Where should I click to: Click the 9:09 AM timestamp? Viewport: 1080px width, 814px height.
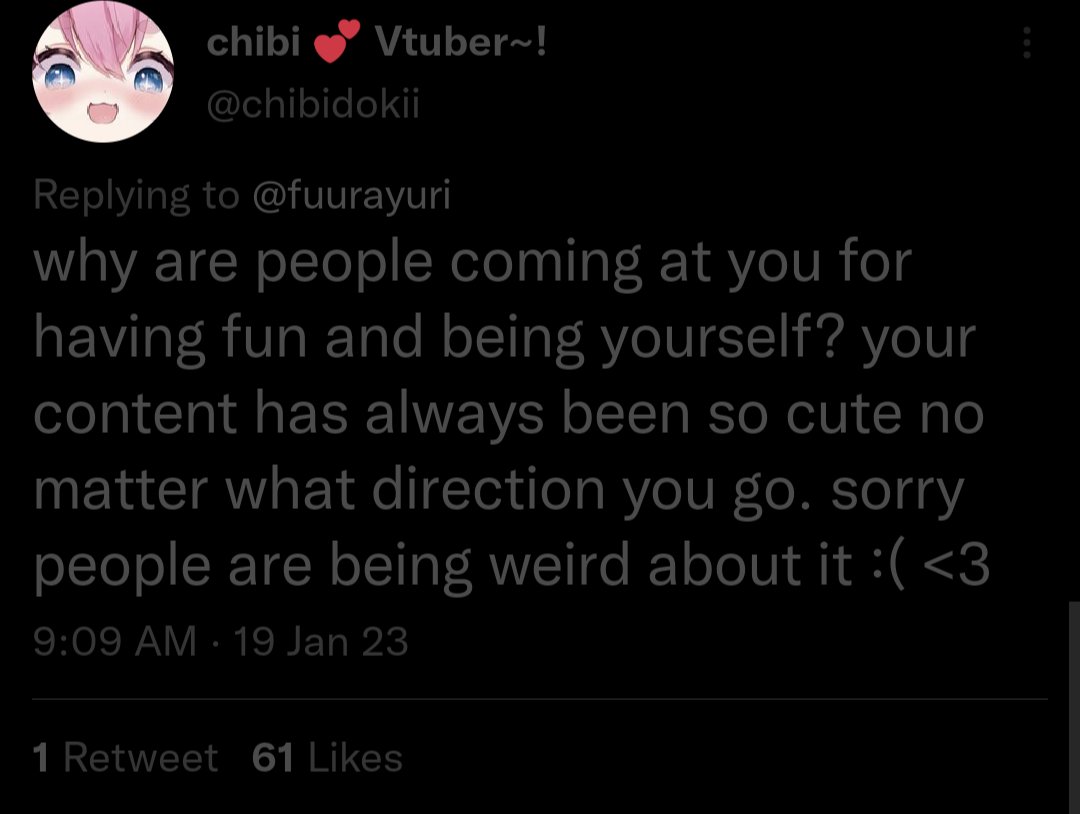point(114,640)
